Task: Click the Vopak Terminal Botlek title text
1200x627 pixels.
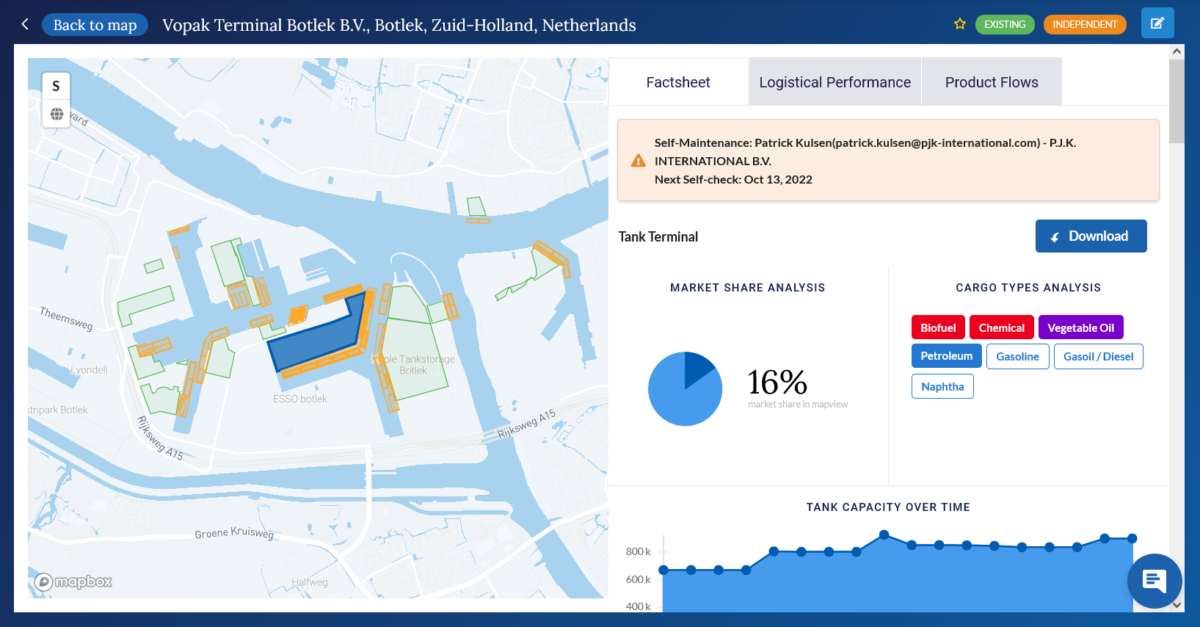Action: (x=399, y=25)
